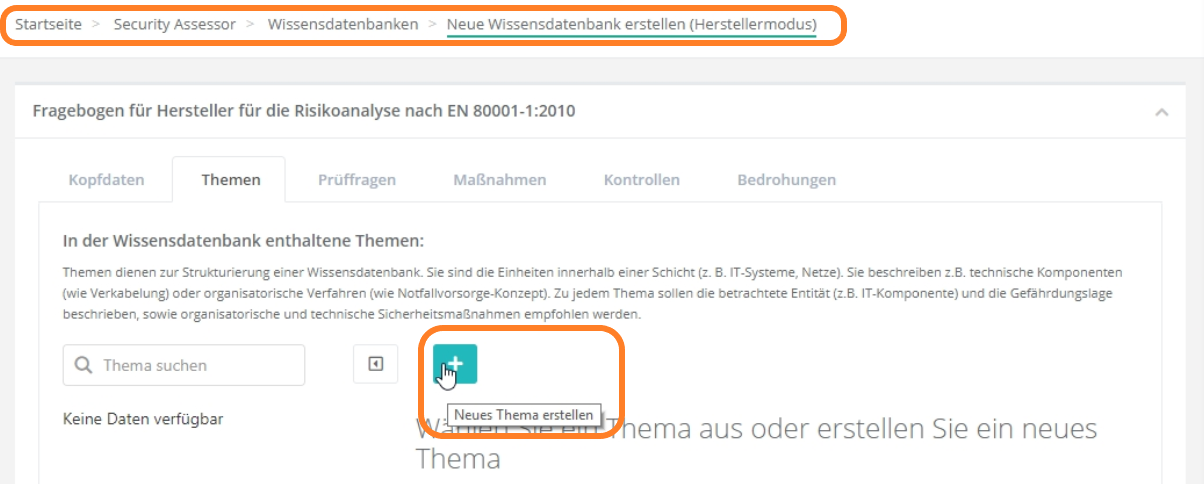Show the Kontrollen tab
The image size is (1204, 484).
tap(641, 180)
